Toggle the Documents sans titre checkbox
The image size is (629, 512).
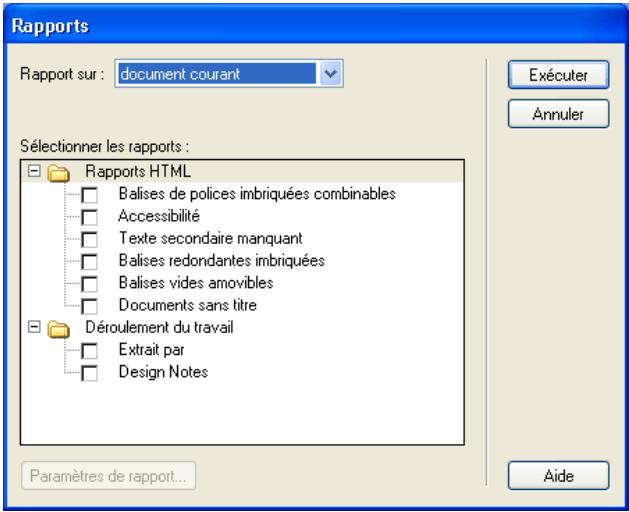89,306
